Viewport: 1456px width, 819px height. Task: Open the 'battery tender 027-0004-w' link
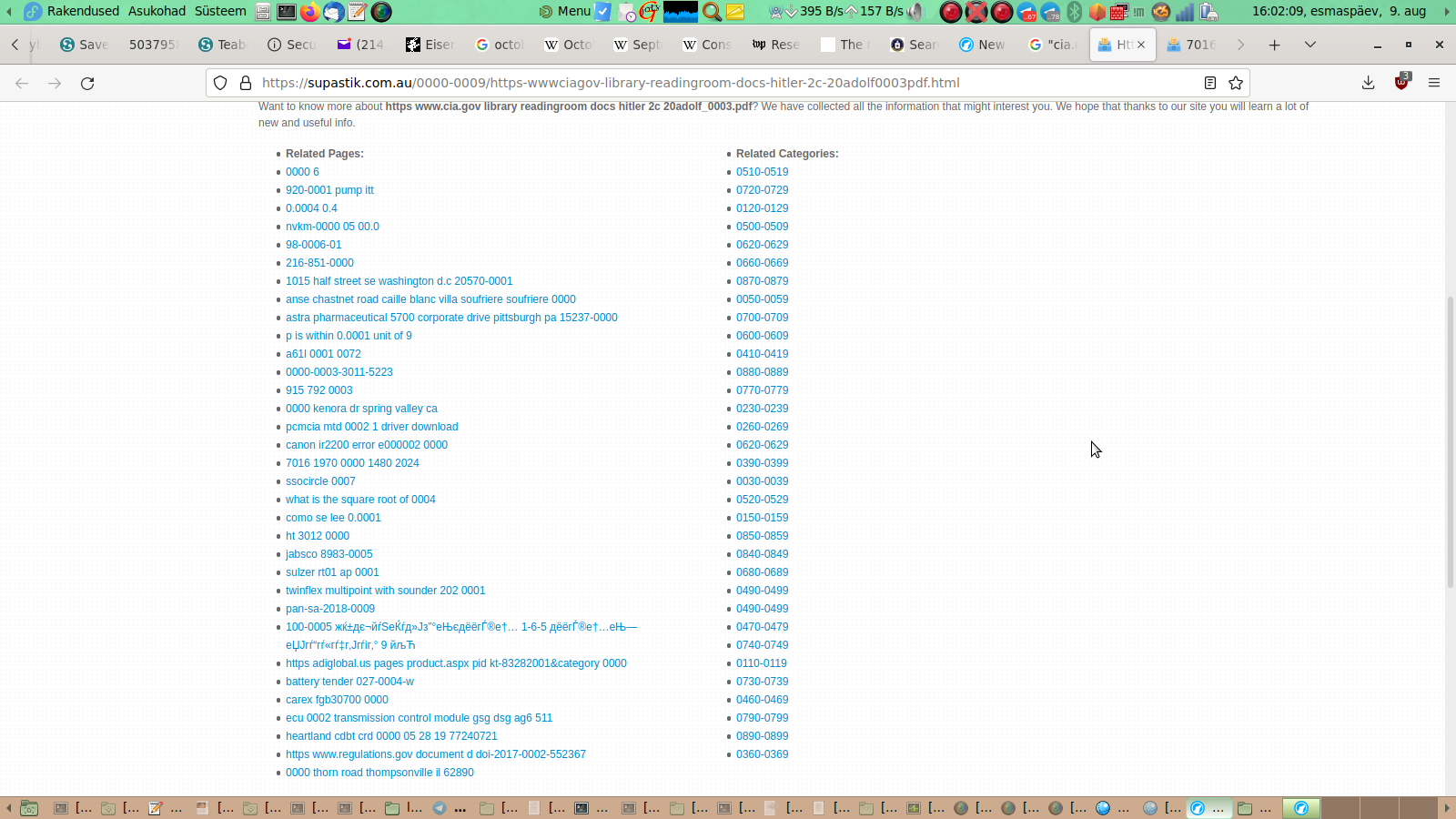click(x=349, y=682)
